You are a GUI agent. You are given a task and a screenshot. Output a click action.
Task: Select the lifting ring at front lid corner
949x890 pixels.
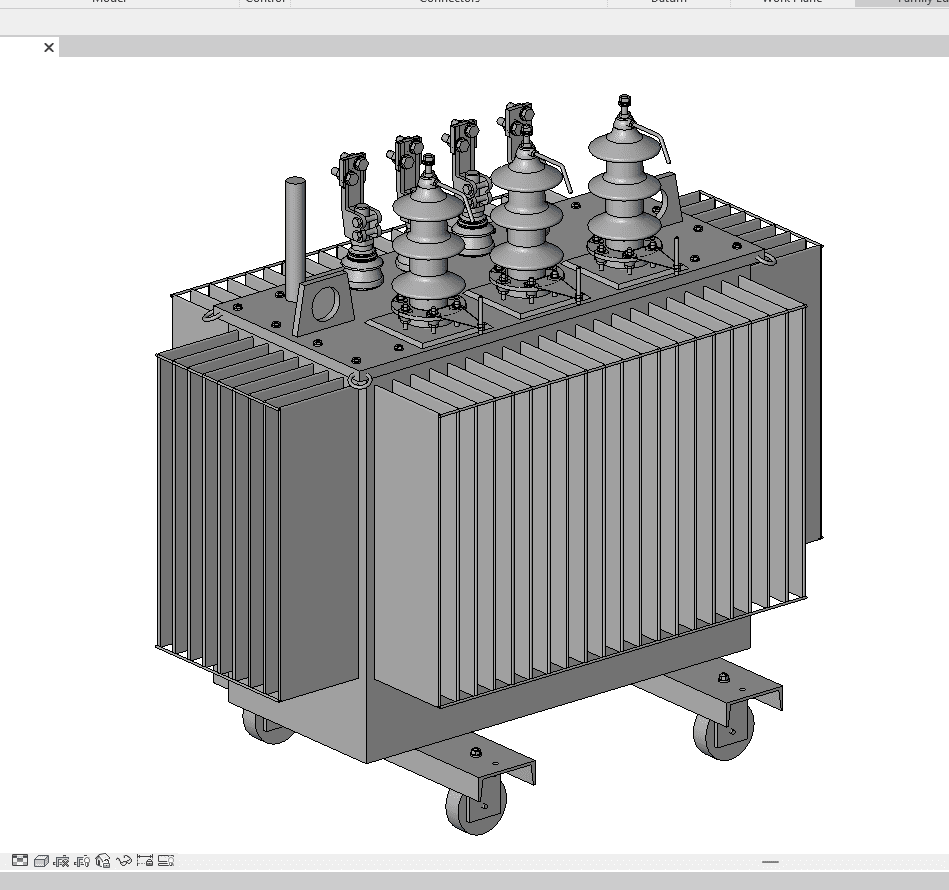point(359,380)
